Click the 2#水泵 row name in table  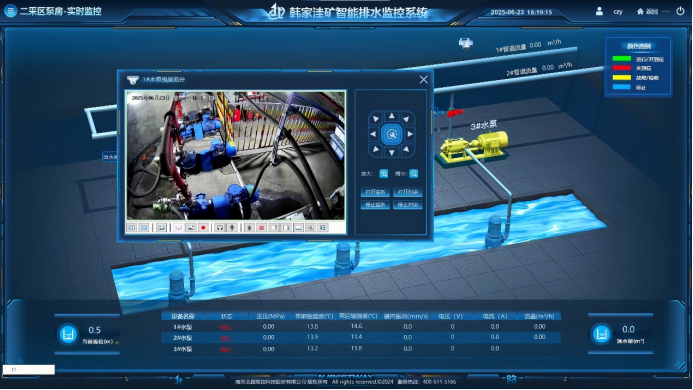point(183,338)
